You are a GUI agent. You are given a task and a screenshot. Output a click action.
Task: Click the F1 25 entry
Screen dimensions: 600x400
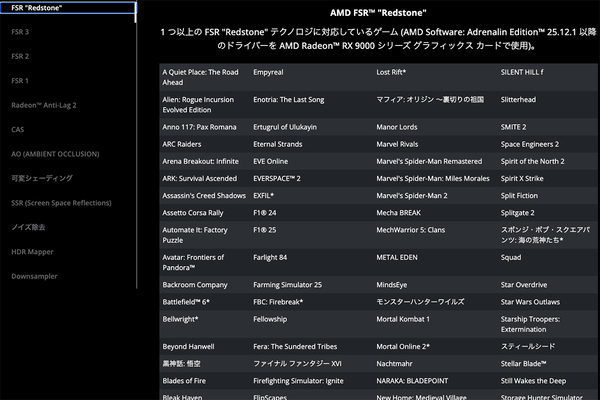click(264, 230)
